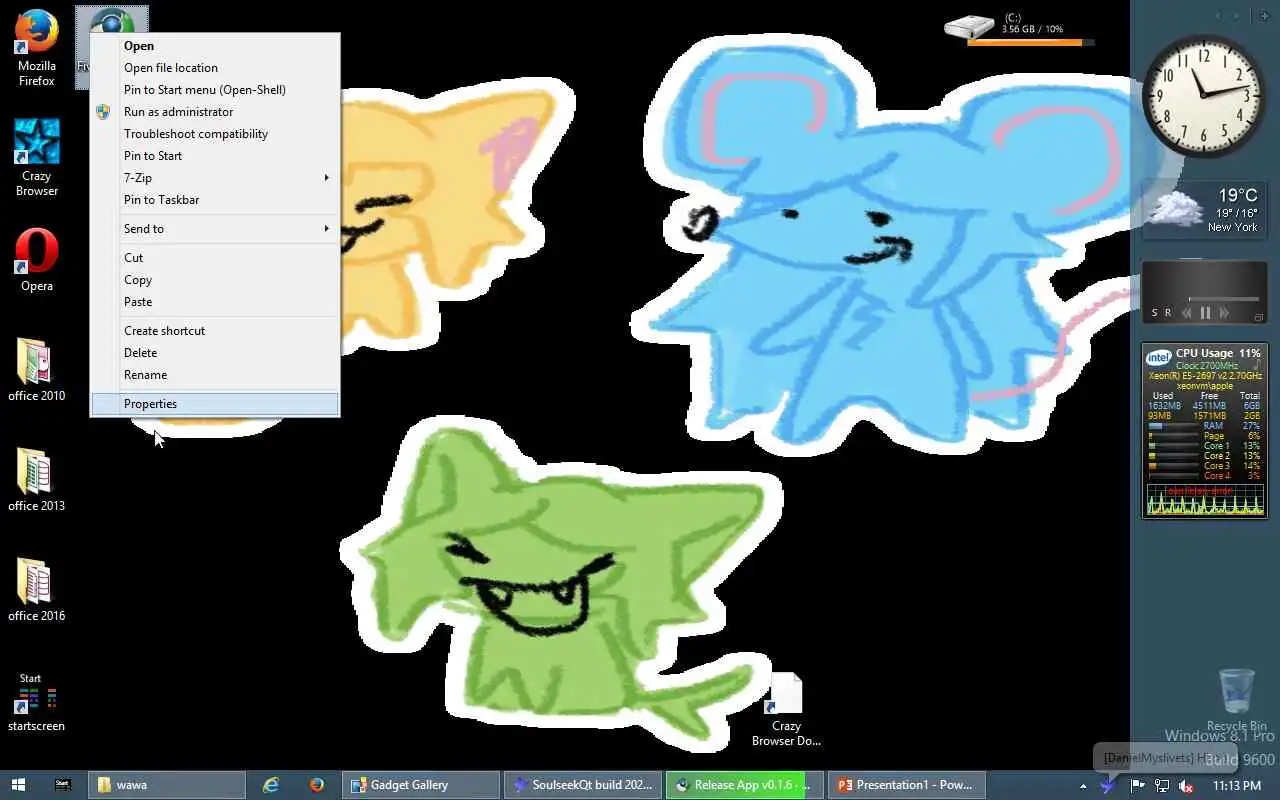Show hidden tray icons arrow
1280x800 pixels.
(1083, 786)
